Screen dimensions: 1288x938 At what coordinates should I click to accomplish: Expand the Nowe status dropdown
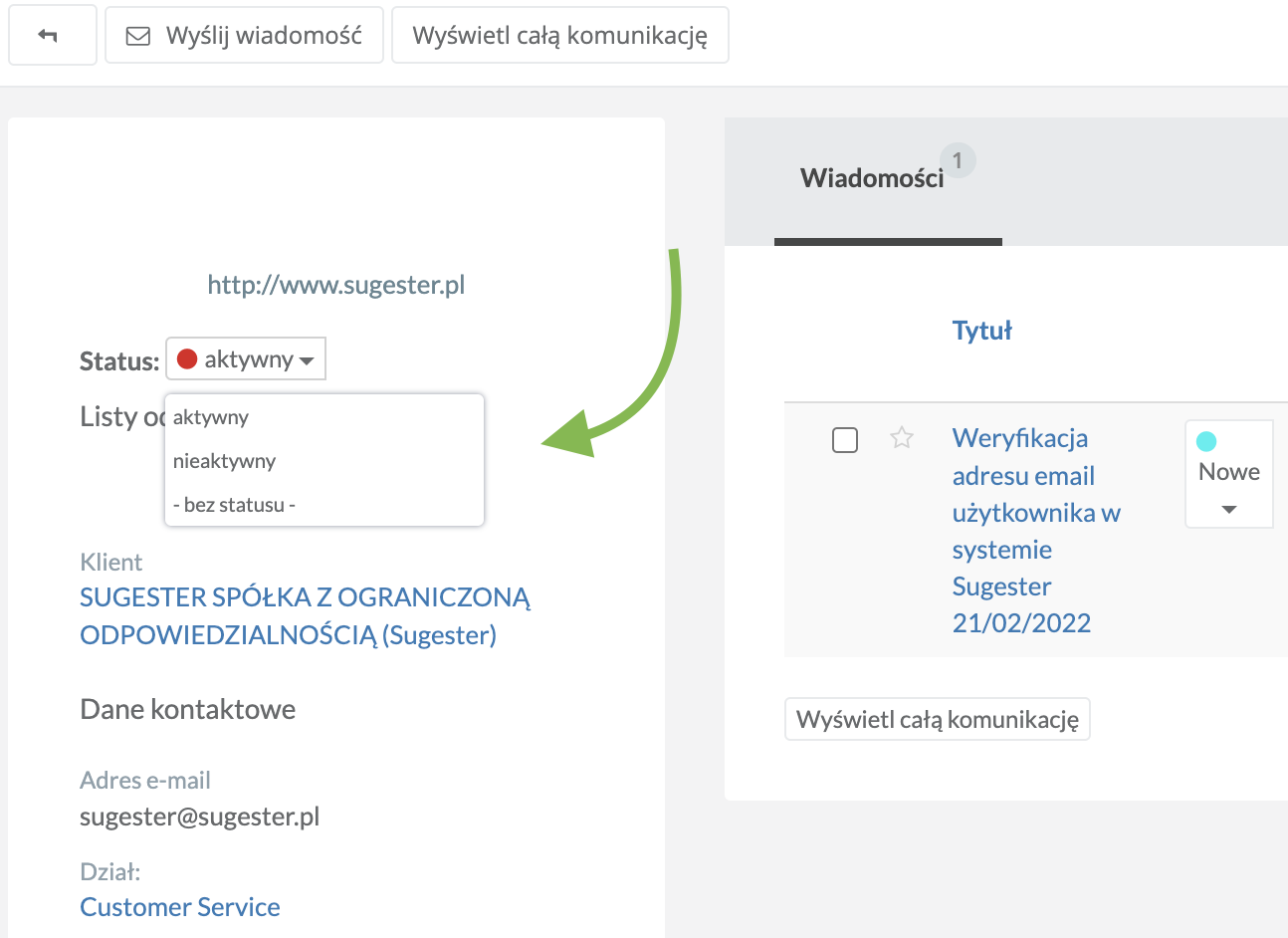(1228, 511)
